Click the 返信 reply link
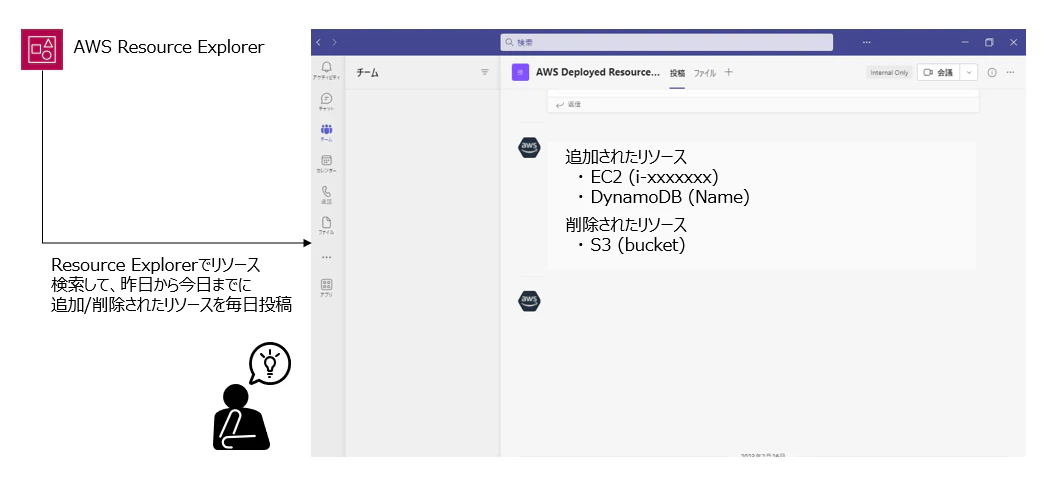Screen dimensions: 1047x483 568,104
